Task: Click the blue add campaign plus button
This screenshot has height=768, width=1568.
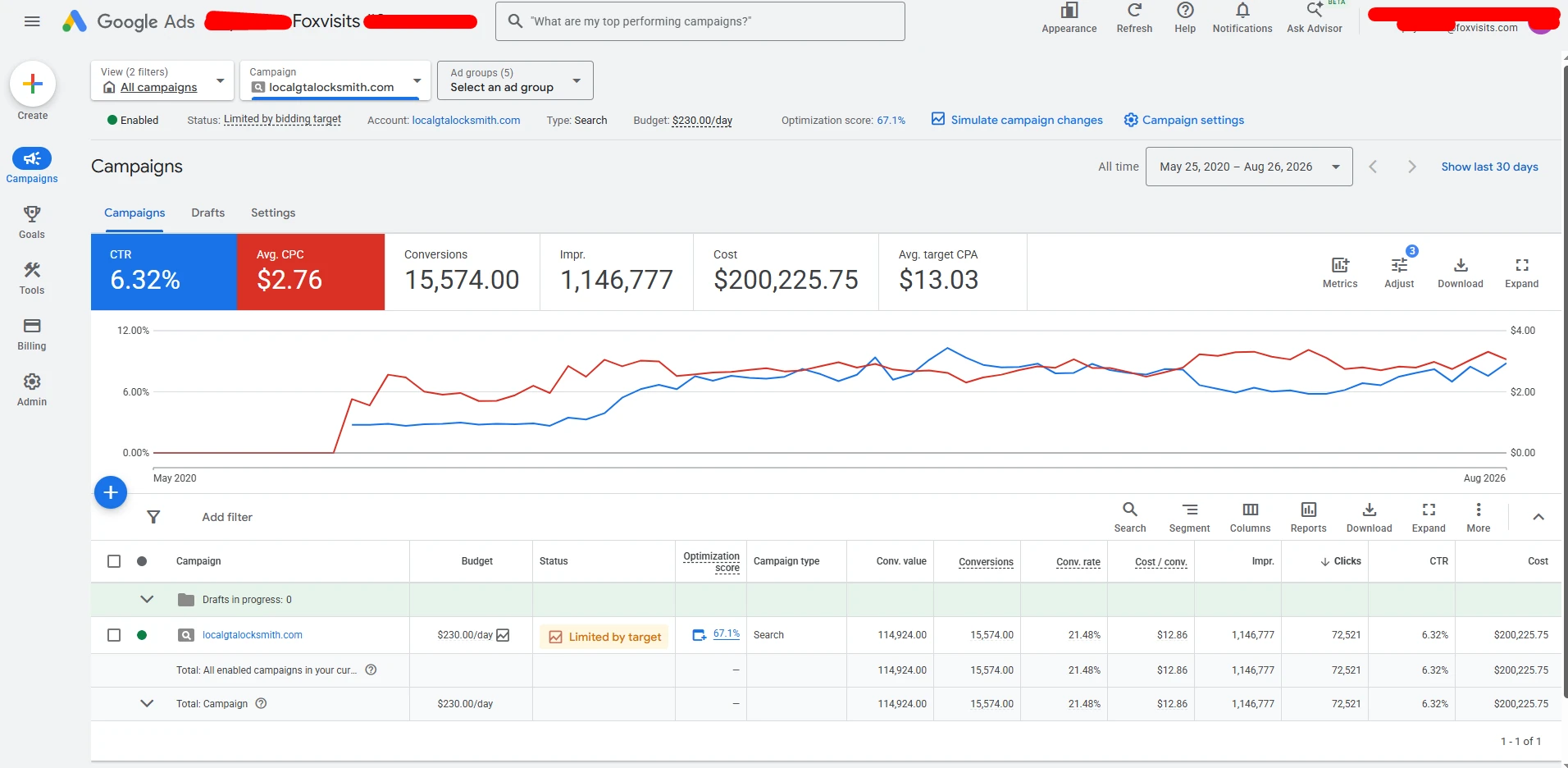Action: click(x=111, y=492)
